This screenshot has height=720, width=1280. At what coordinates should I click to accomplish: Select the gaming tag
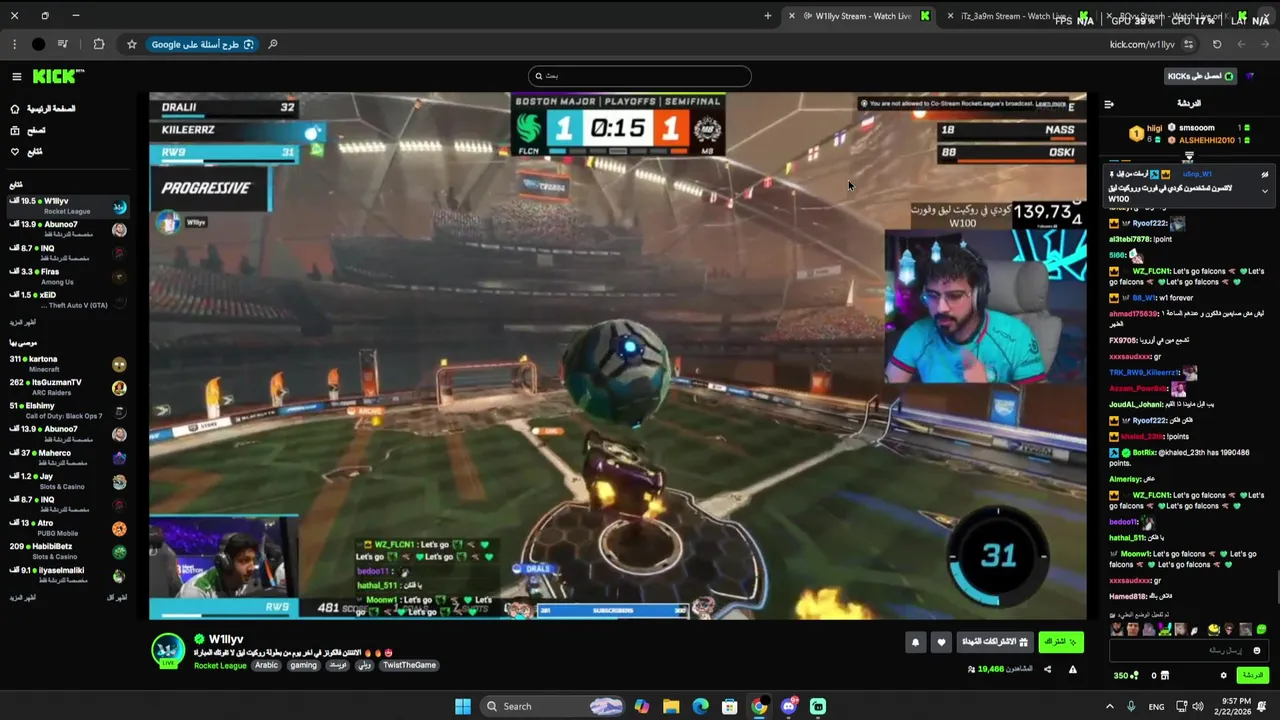pos(303,665)
